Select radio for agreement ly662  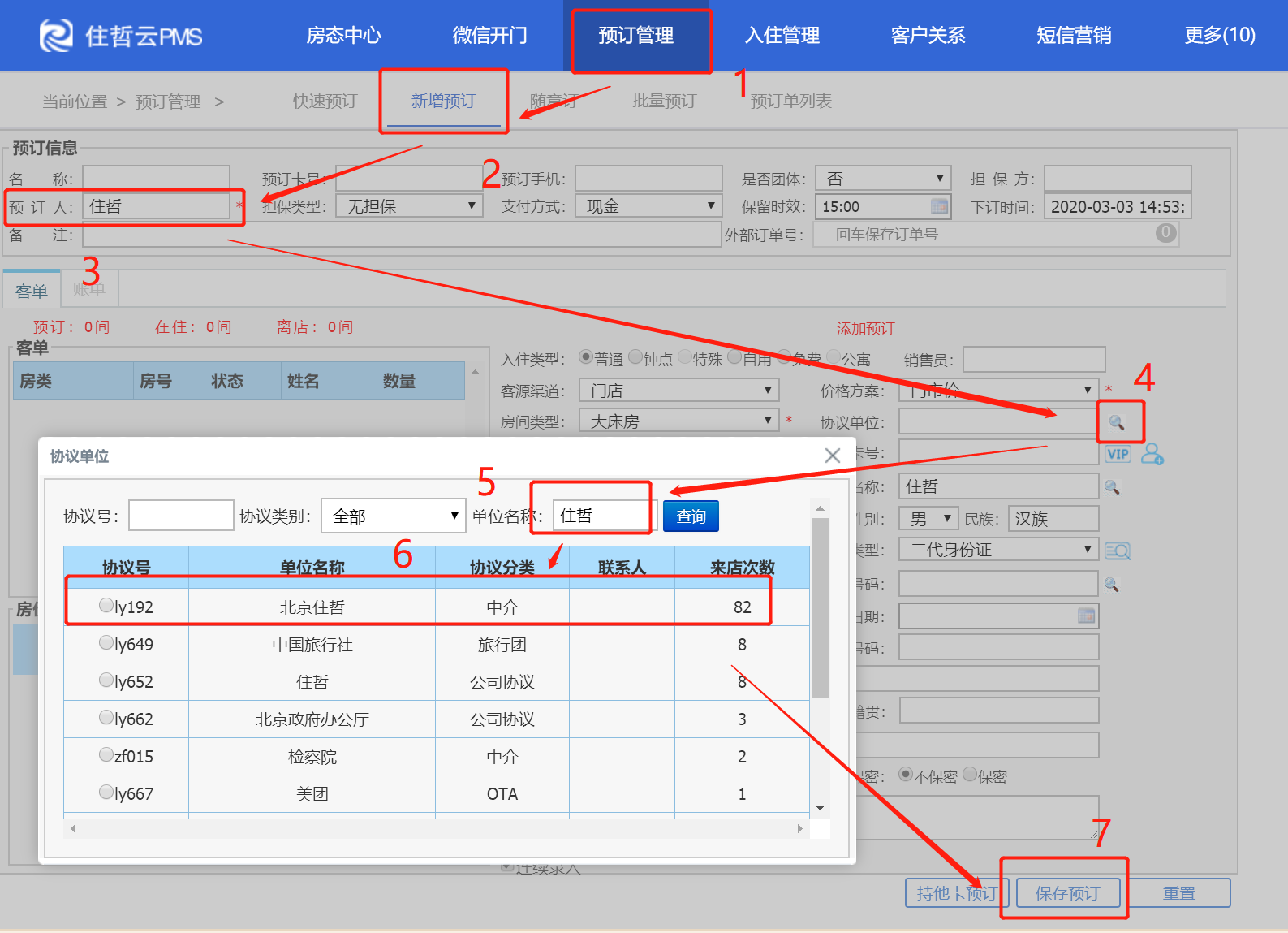coord(106,717)
